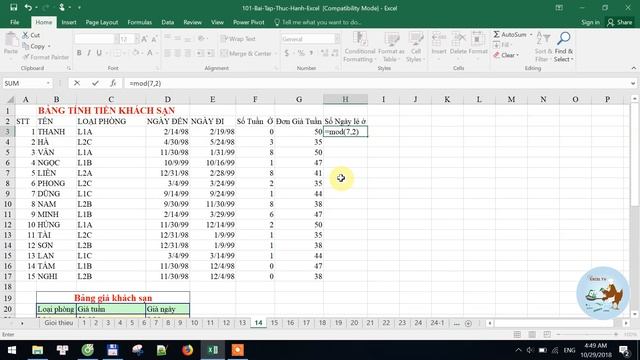The image size is (640, 360).
Task: Toggle Underline formatting
Action: pyautogui.click(x=99, y=53)
